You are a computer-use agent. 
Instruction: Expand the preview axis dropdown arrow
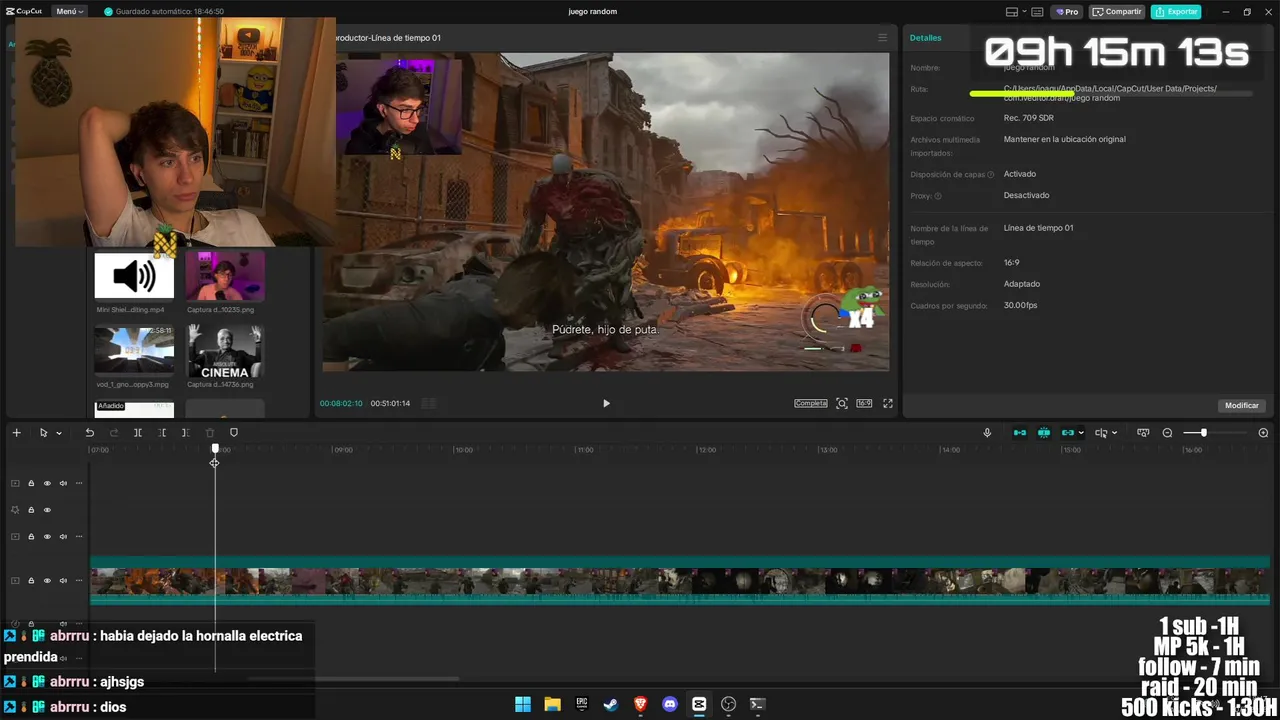tap(1115, 433)
